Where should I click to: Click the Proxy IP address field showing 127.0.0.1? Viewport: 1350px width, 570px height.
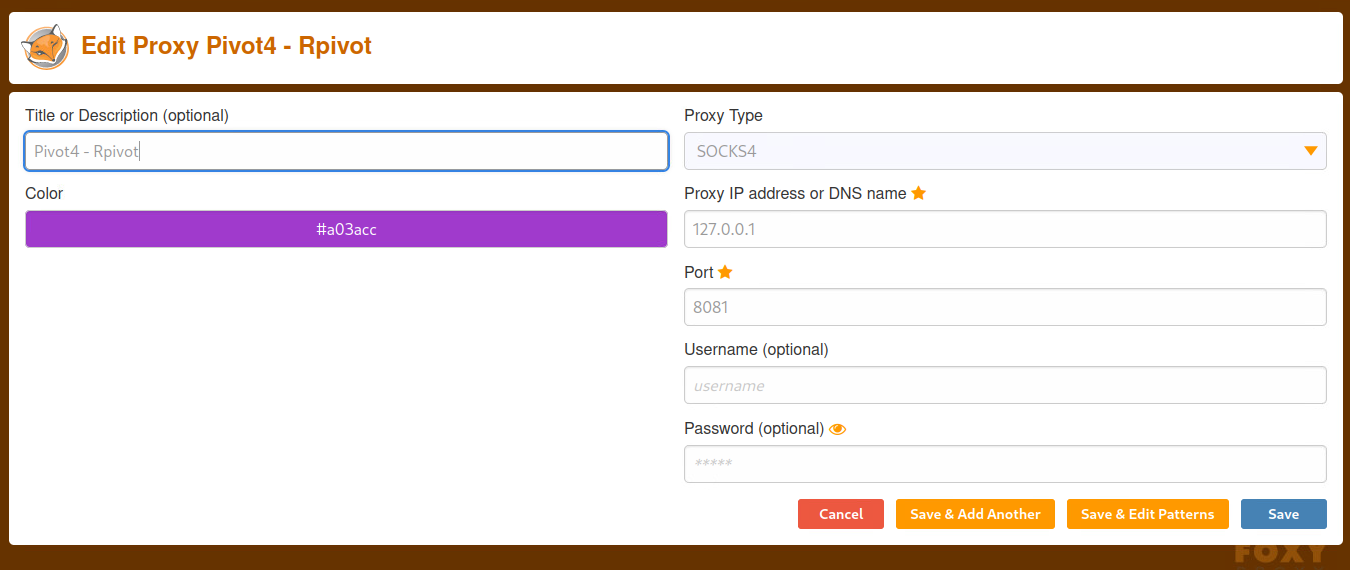[x=1005, y=229]
